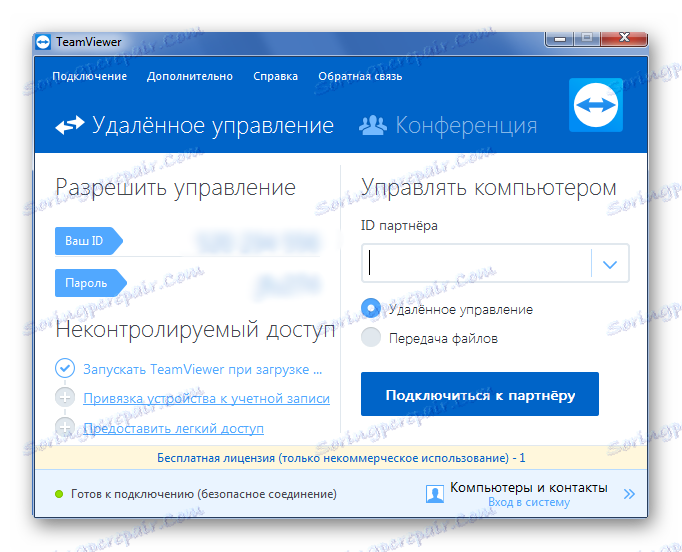Click the blurred Ваш ID number

click(258, 242)
